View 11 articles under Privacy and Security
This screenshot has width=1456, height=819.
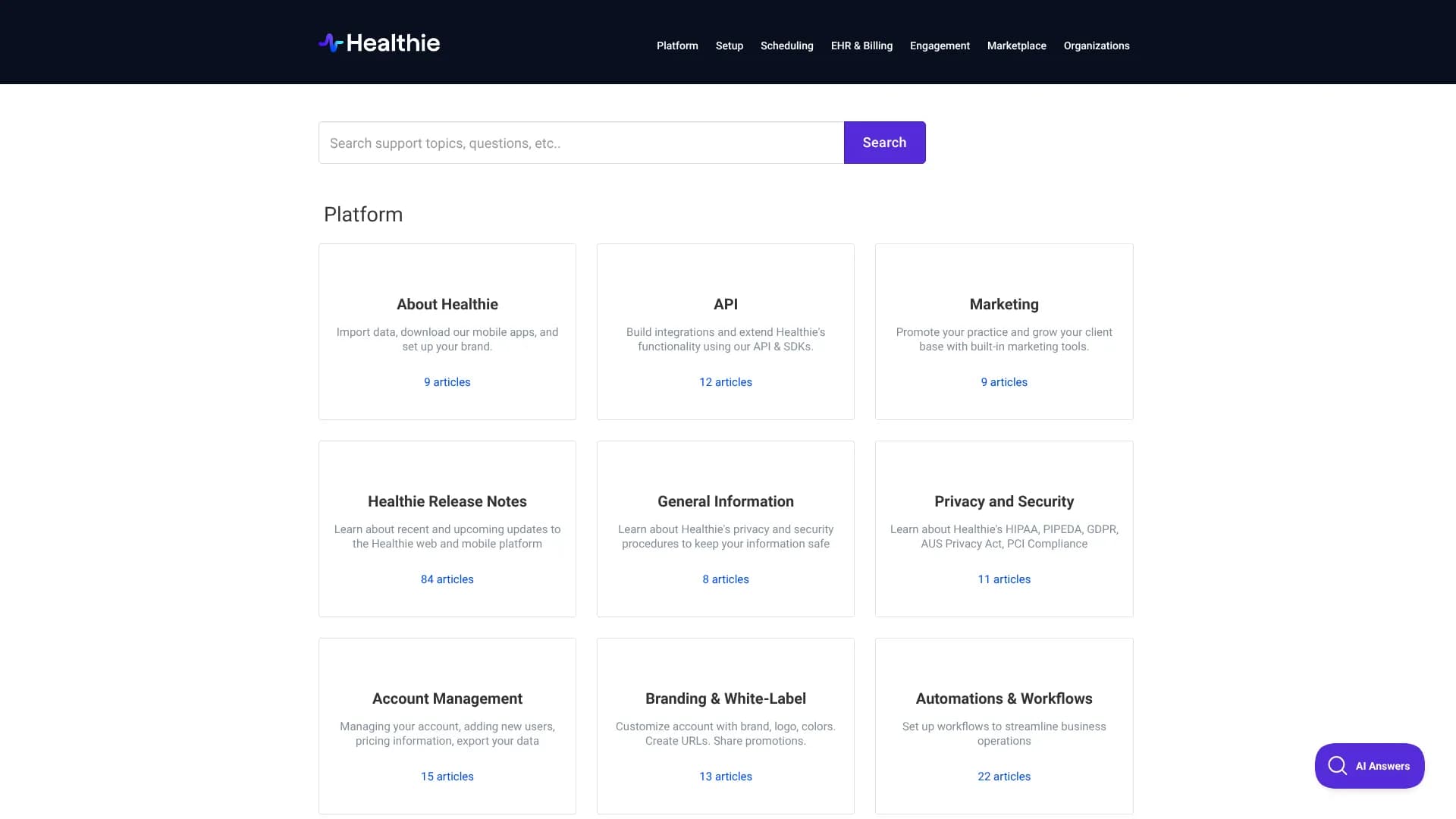pos(1003,579)
